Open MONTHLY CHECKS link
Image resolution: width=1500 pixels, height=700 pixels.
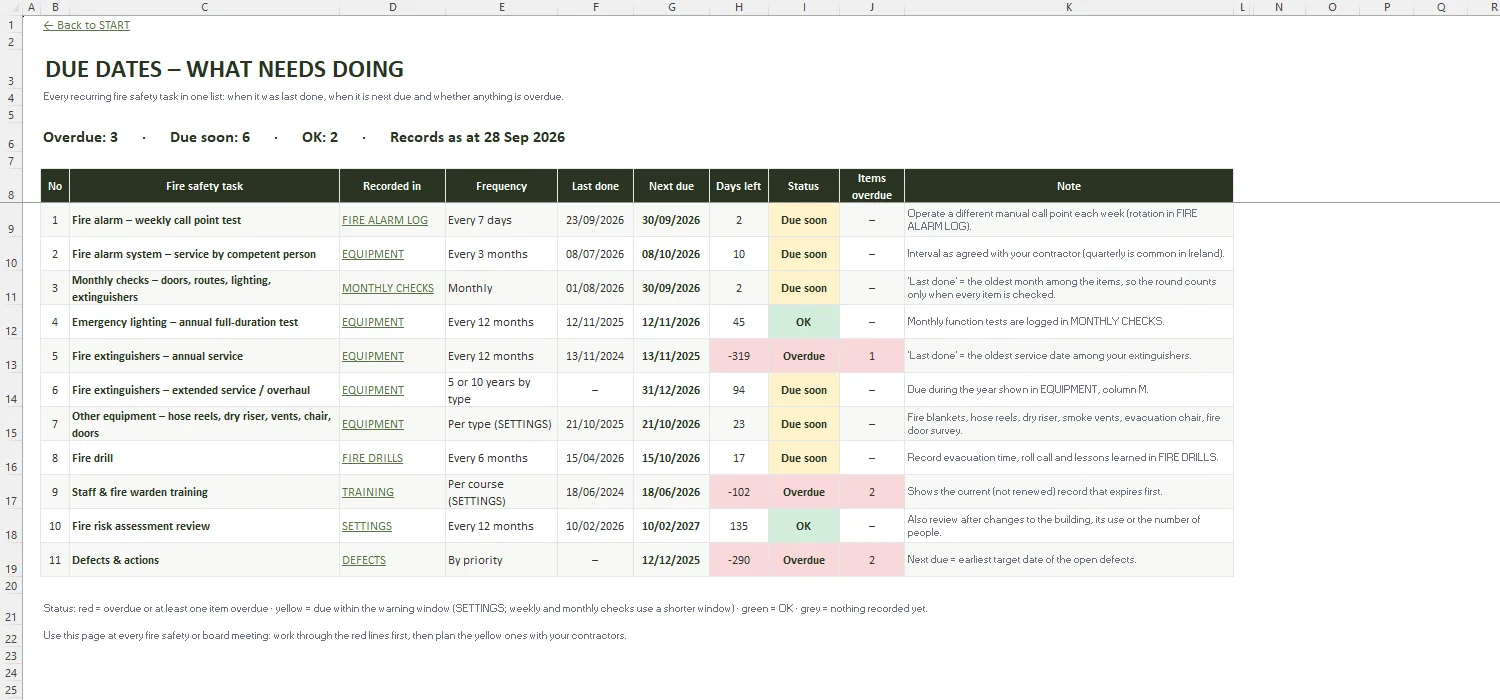(x=388, y=288)
